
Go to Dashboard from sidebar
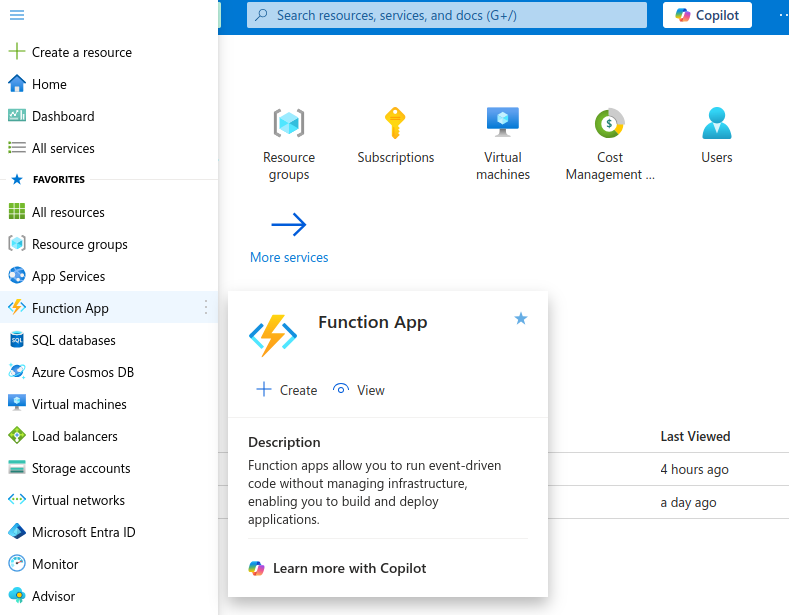62,116
